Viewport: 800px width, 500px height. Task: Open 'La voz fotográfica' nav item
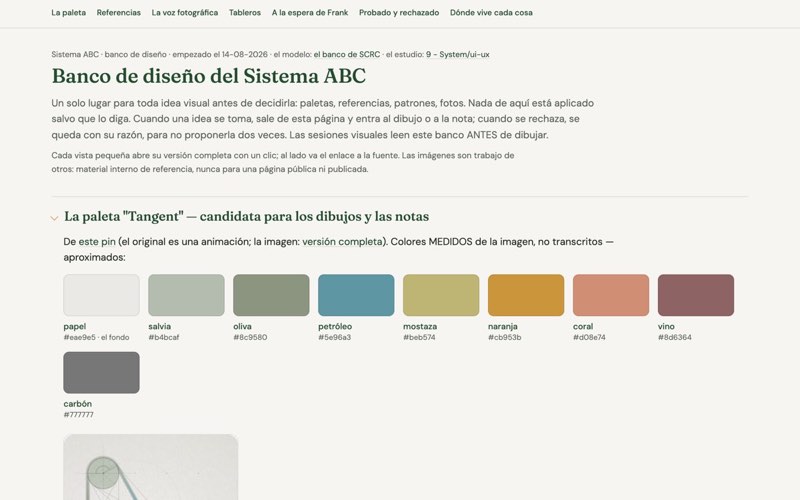pos(185,13)
